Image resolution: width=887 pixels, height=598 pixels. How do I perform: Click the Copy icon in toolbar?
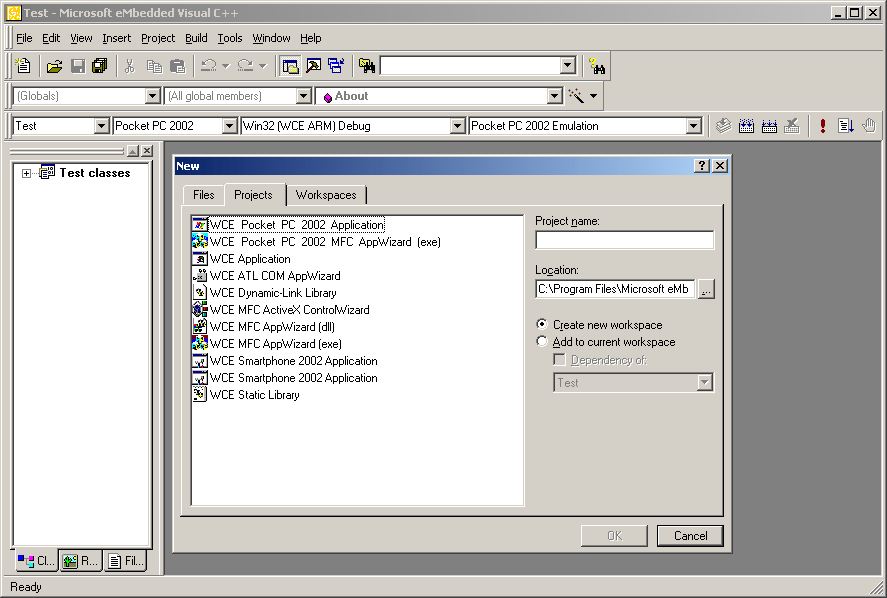click(x=154, y=66)
